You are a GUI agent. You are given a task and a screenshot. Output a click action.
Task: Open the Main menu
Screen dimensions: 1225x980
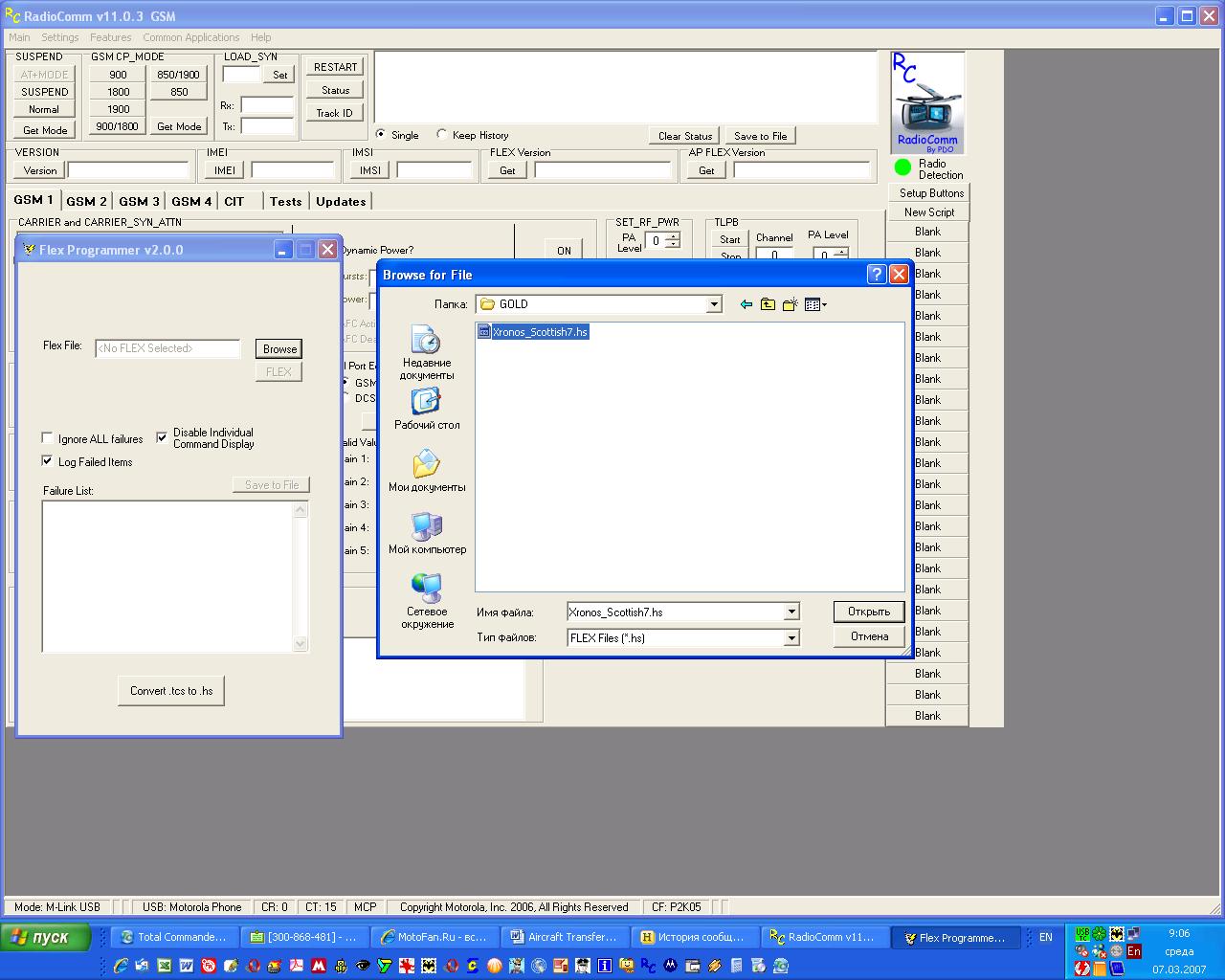tap(19, 37)
